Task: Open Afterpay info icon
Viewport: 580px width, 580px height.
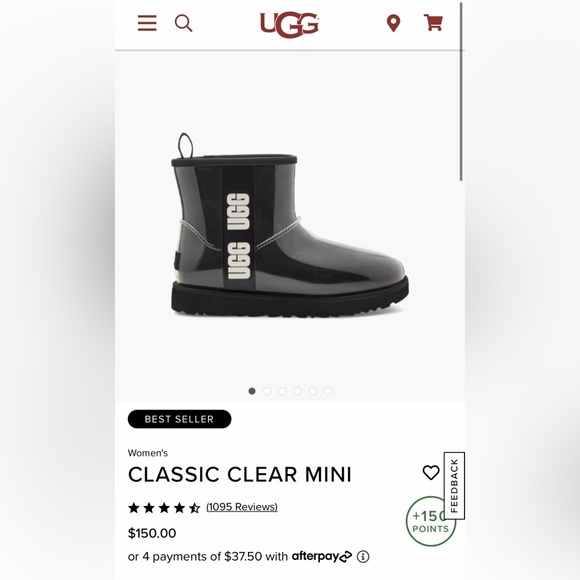Action: coord(363,556)
